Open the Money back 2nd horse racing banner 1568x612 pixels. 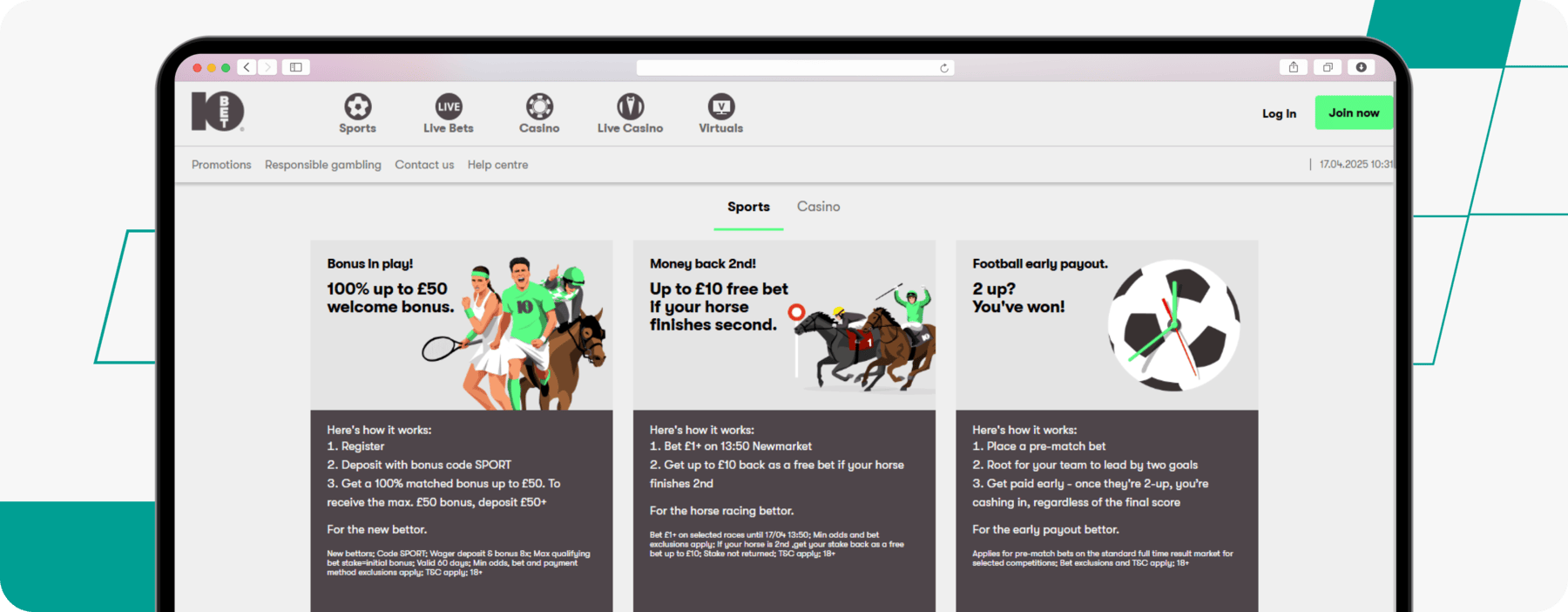(784, 325)
